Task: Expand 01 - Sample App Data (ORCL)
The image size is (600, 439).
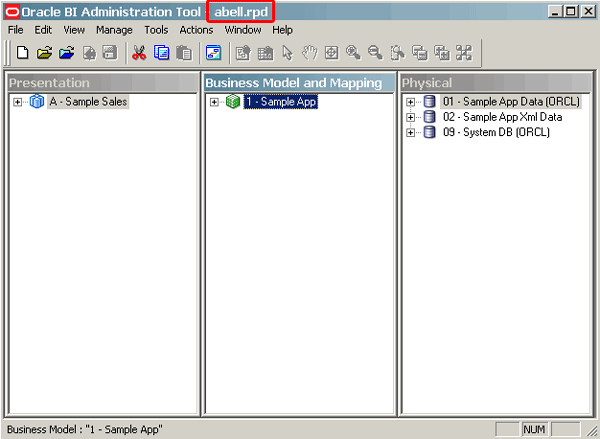Action: (x=411, y=102)
